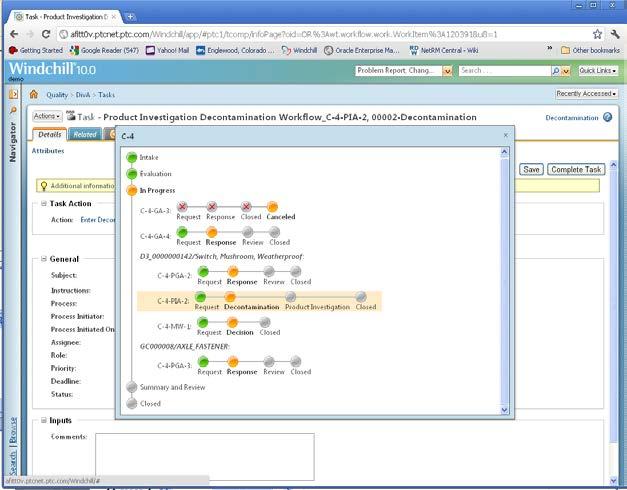627x490 pixels.
Task: Open the Decontamination help link
Action: 572,118
